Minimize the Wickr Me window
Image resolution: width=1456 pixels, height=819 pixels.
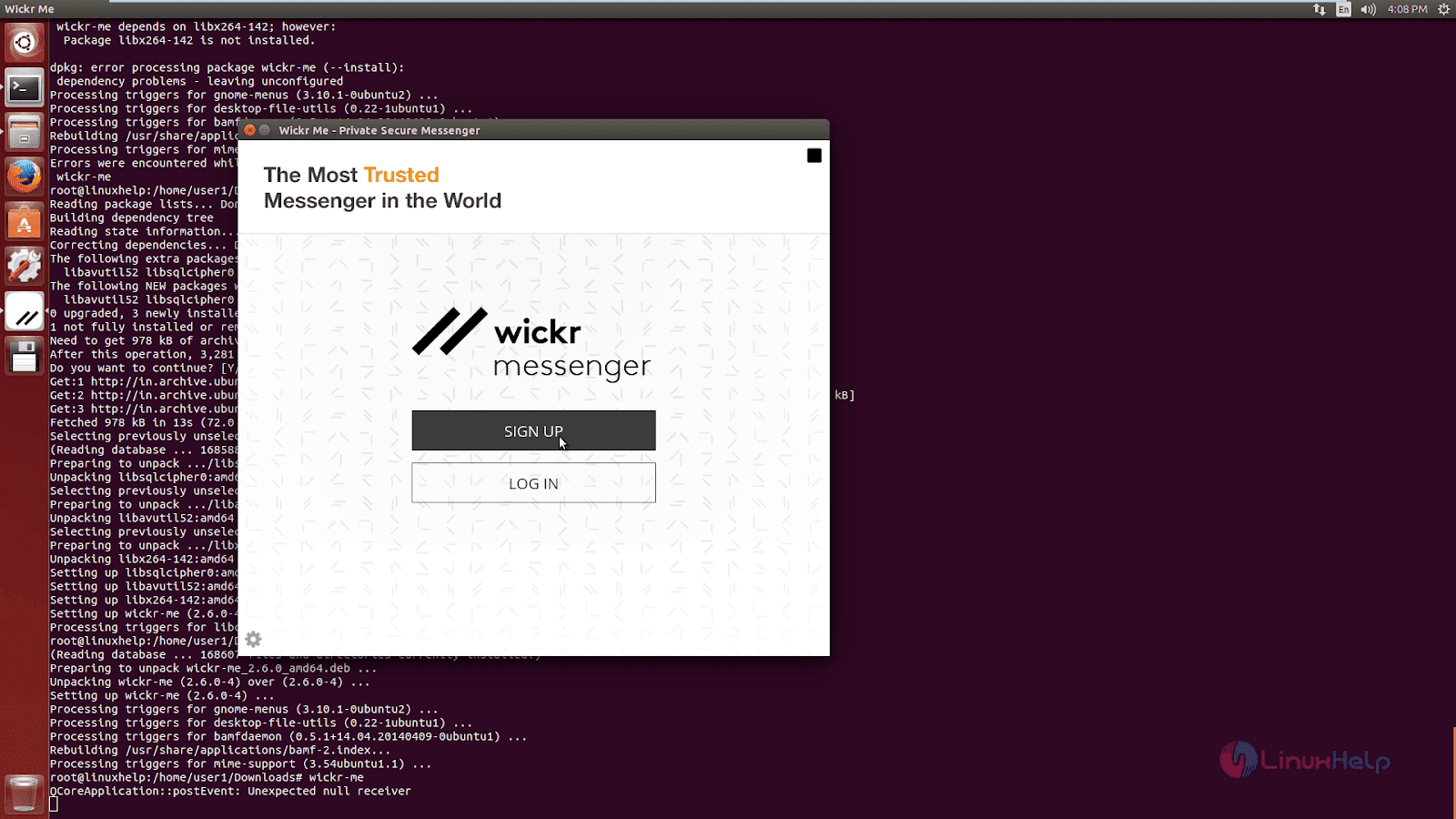265,130
